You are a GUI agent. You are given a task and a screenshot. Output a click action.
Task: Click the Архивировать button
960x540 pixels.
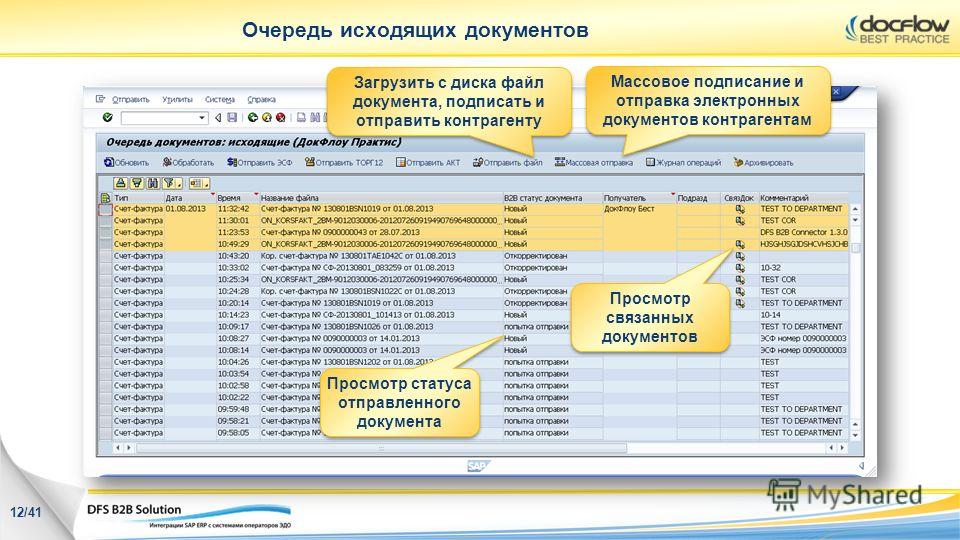[763, 162]
